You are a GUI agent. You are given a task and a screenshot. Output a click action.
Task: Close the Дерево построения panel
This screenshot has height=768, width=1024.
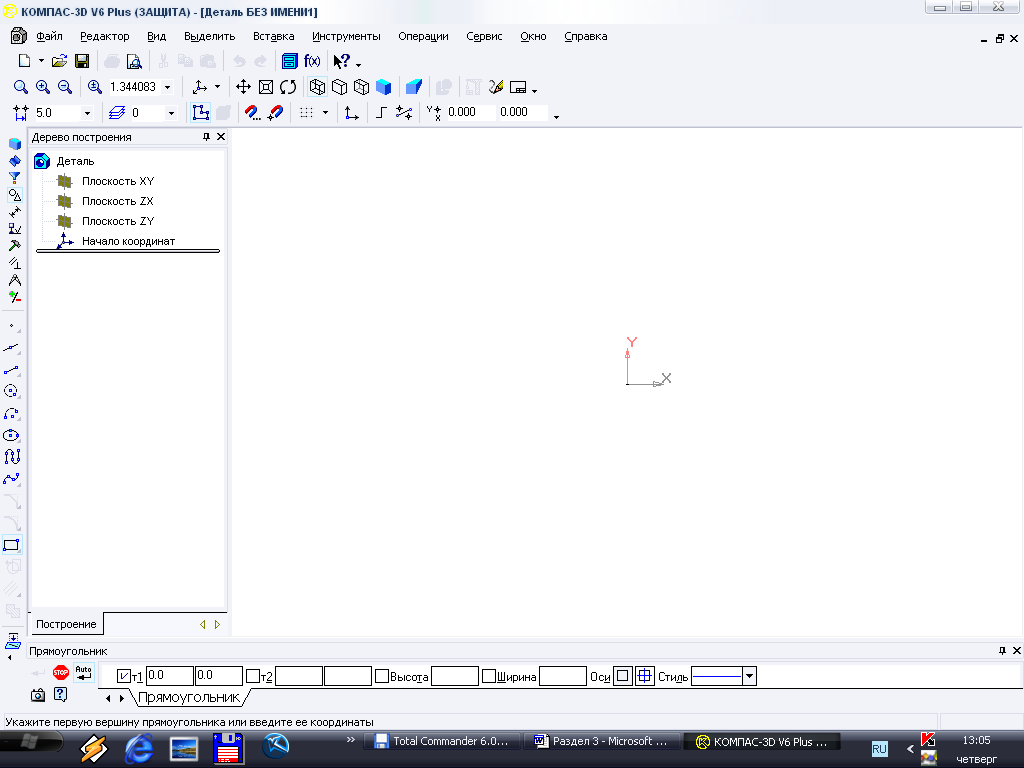221,136
